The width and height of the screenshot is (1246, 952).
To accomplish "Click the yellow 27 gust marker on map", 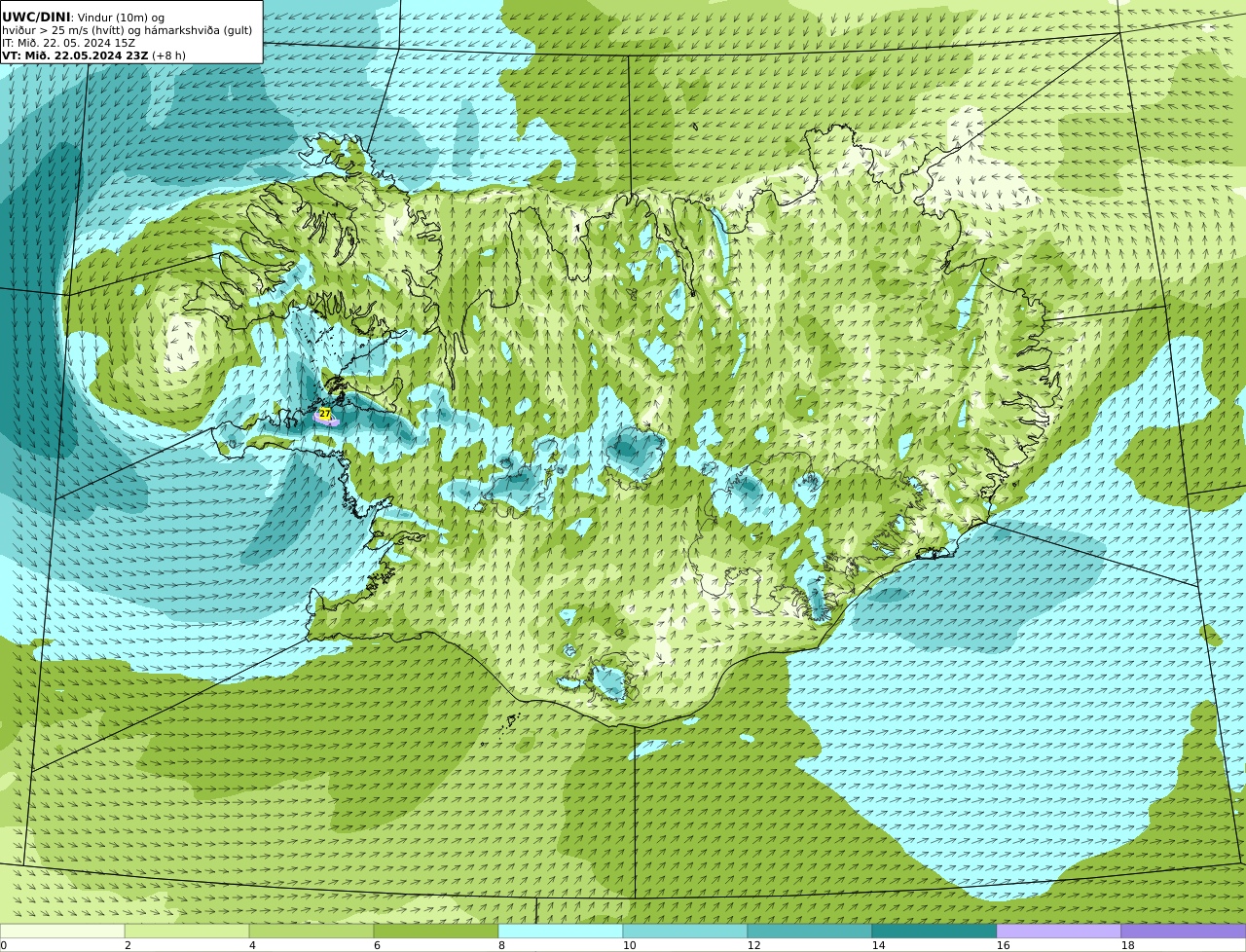I will pyautogui.click(x=325, y=414).
